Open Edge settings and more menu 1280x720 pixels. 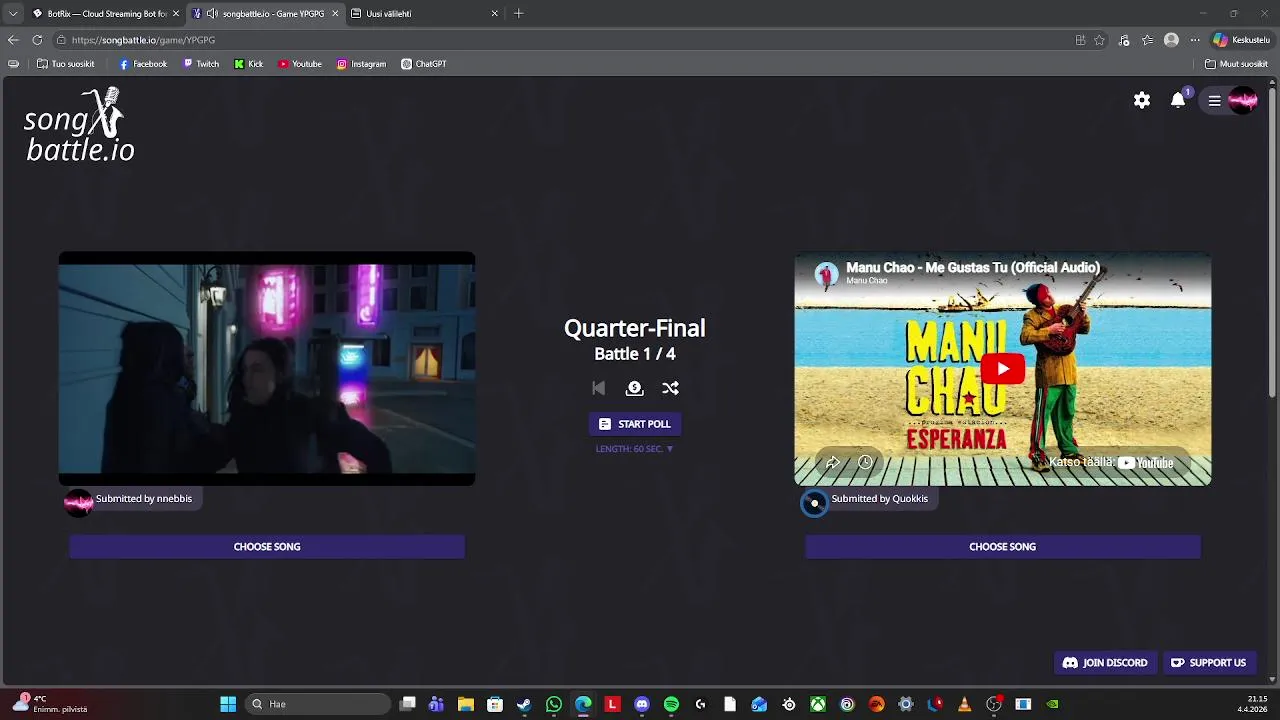(x=1195, y=40)
